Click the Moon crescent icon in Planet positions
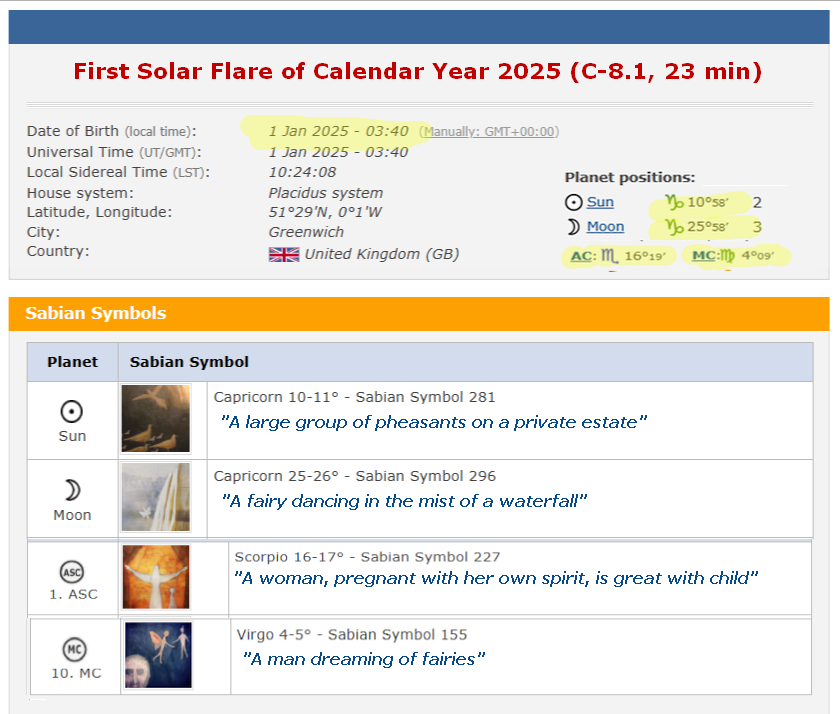 coord(572,226)
